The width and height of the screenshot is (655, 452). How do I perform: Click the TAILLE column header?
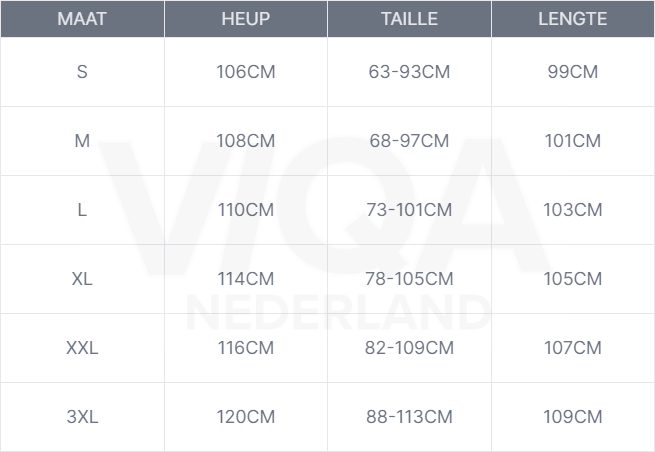click(x=409, y=19)
